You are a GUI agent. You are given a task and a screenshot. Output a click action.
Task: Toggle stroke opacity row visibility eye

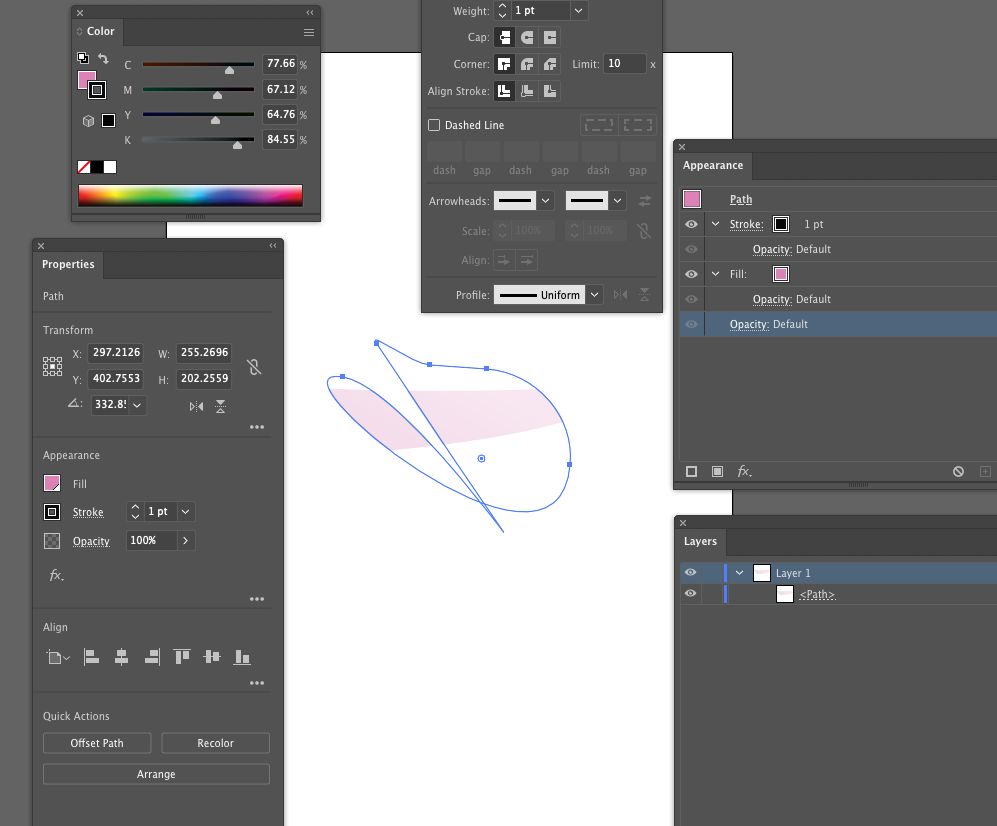click(691, 249)
